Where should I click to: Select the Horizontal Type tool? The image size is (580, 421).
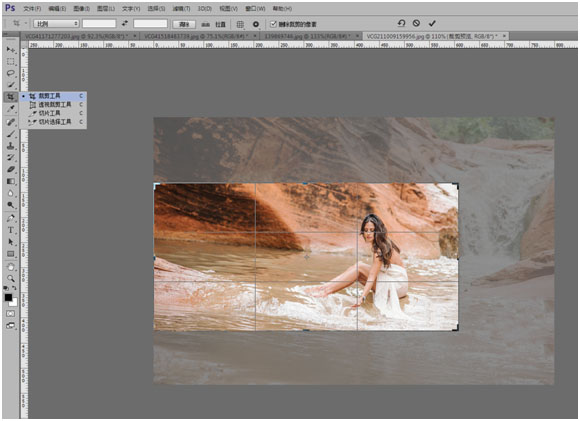[x=11, y=230]
